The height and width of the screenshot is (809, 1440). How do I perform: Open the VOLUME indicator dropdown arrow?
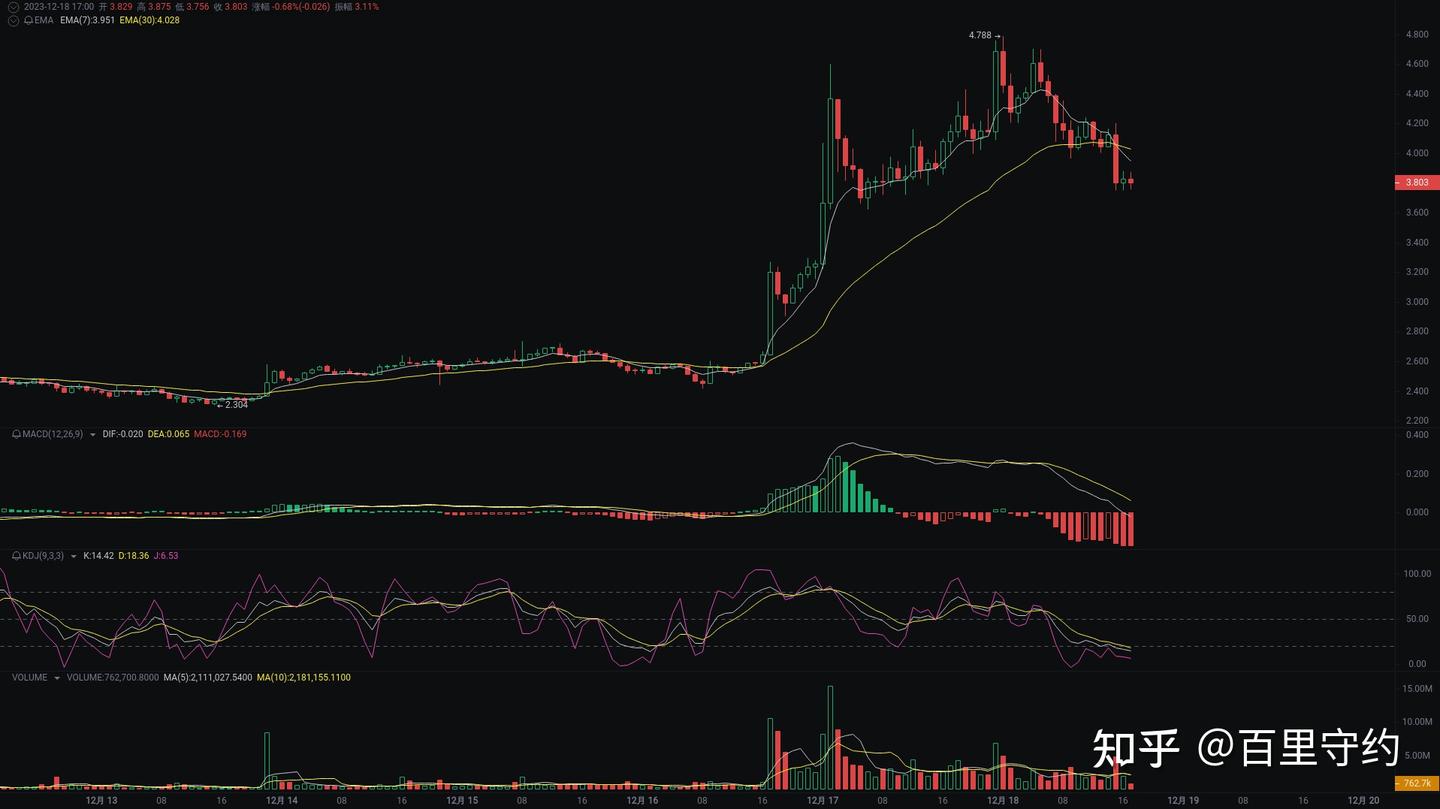point(57,678)
